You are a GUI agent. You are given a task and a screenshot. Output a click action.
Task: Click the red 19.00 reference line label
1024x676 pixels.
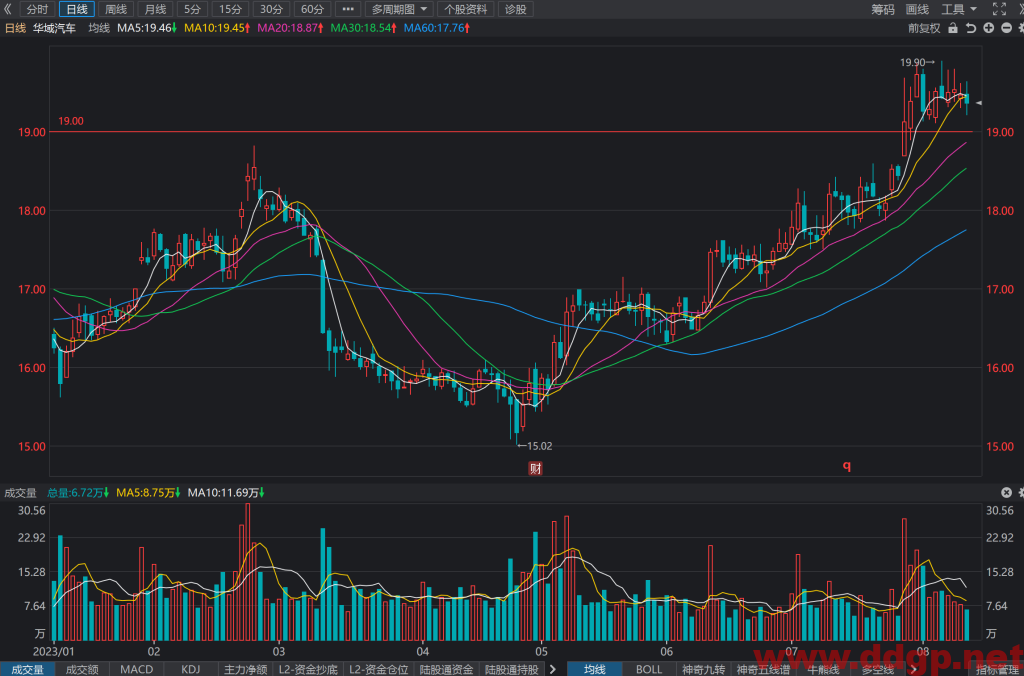[x=71, y=121]
